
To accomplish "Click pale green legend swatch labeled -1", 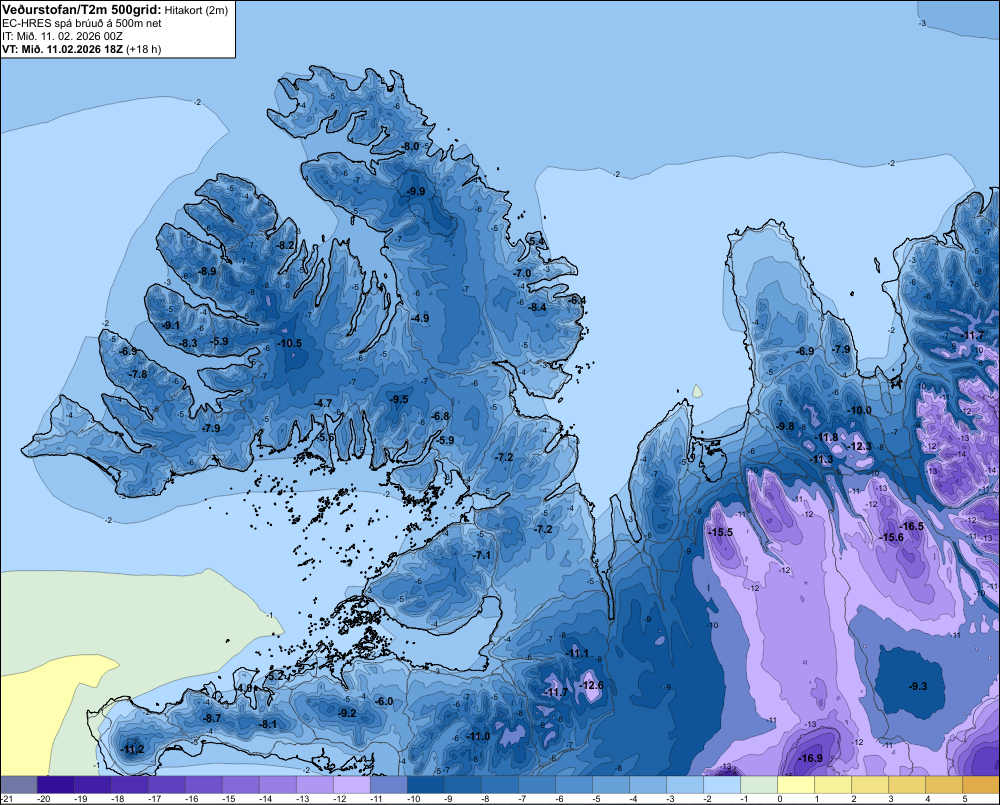I will (x=758, y=784).
